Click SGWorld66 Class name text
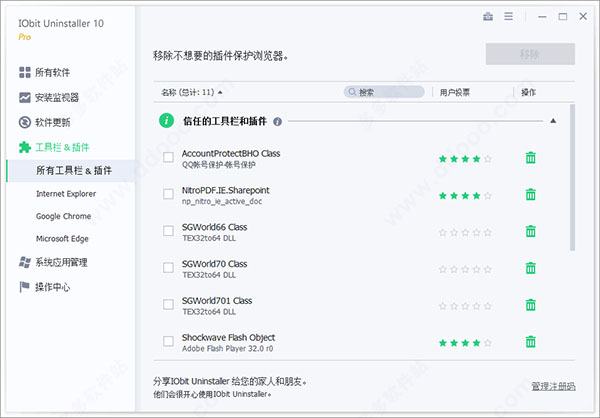This screenshot has height=418, width=600. pyautogui.click(x=214, y=227)
